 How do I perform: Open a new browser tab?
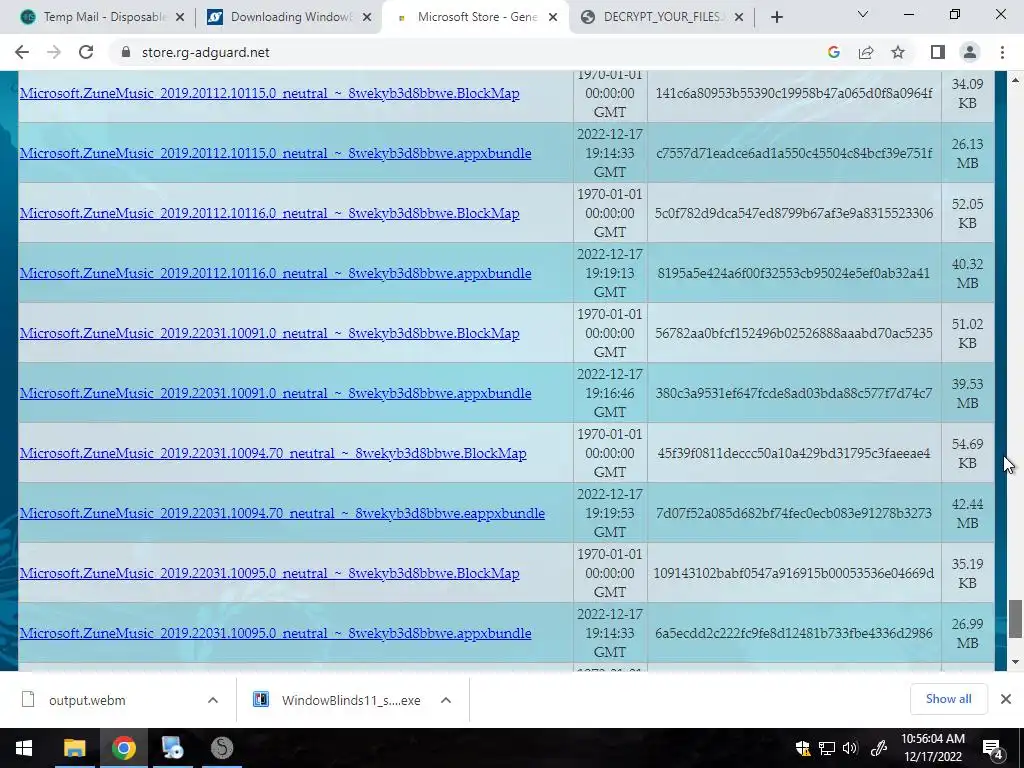click(776, 17)
